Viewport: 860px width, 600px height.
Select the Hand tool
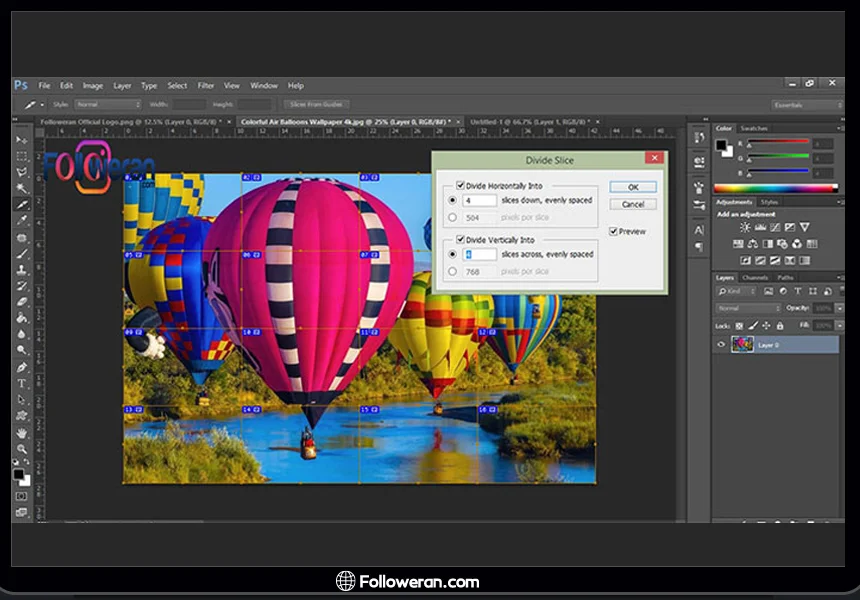click(x=22, y=433)
